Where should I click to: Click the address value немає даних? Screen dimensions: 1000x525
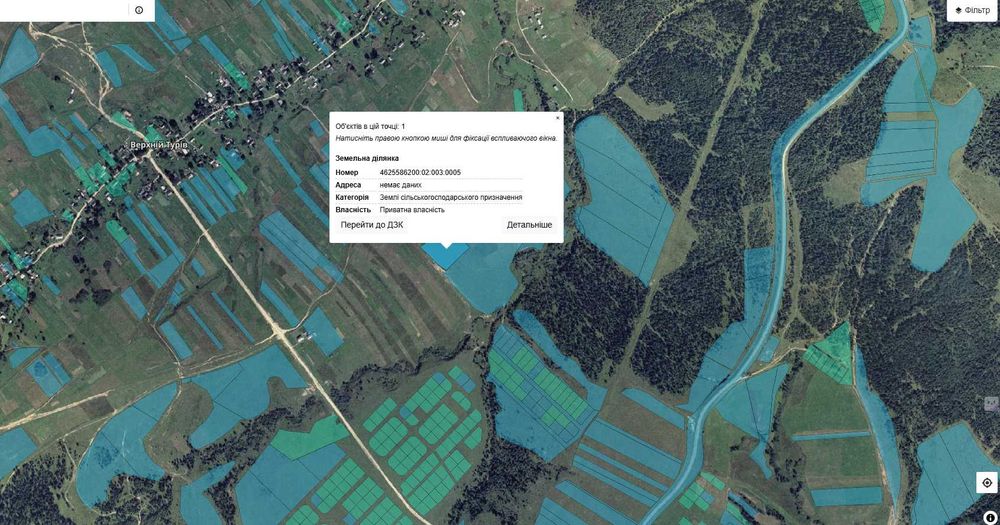(401, 185)
